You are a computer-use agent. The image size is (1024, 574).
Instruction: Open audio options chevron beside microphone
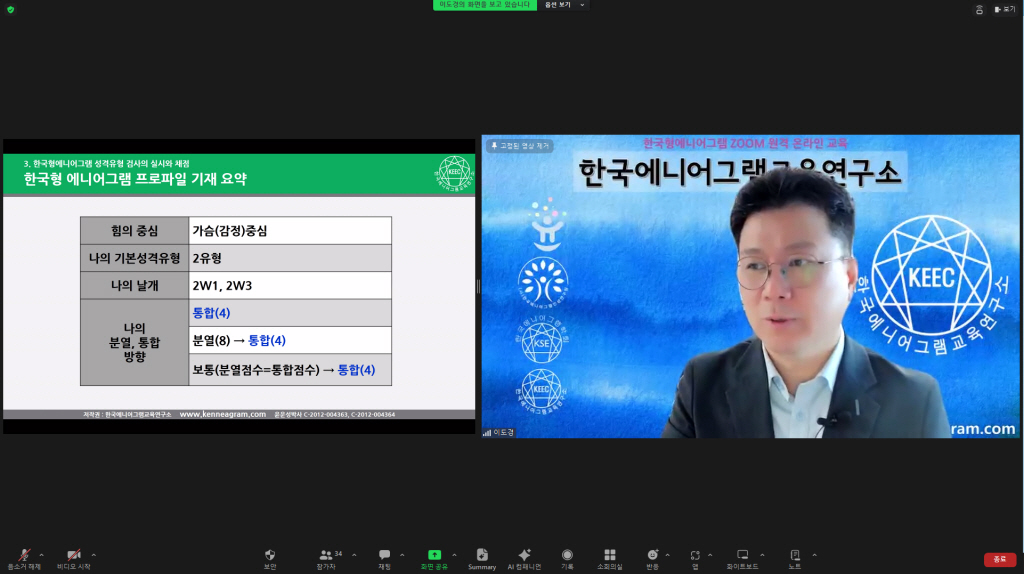coord(42,555)
